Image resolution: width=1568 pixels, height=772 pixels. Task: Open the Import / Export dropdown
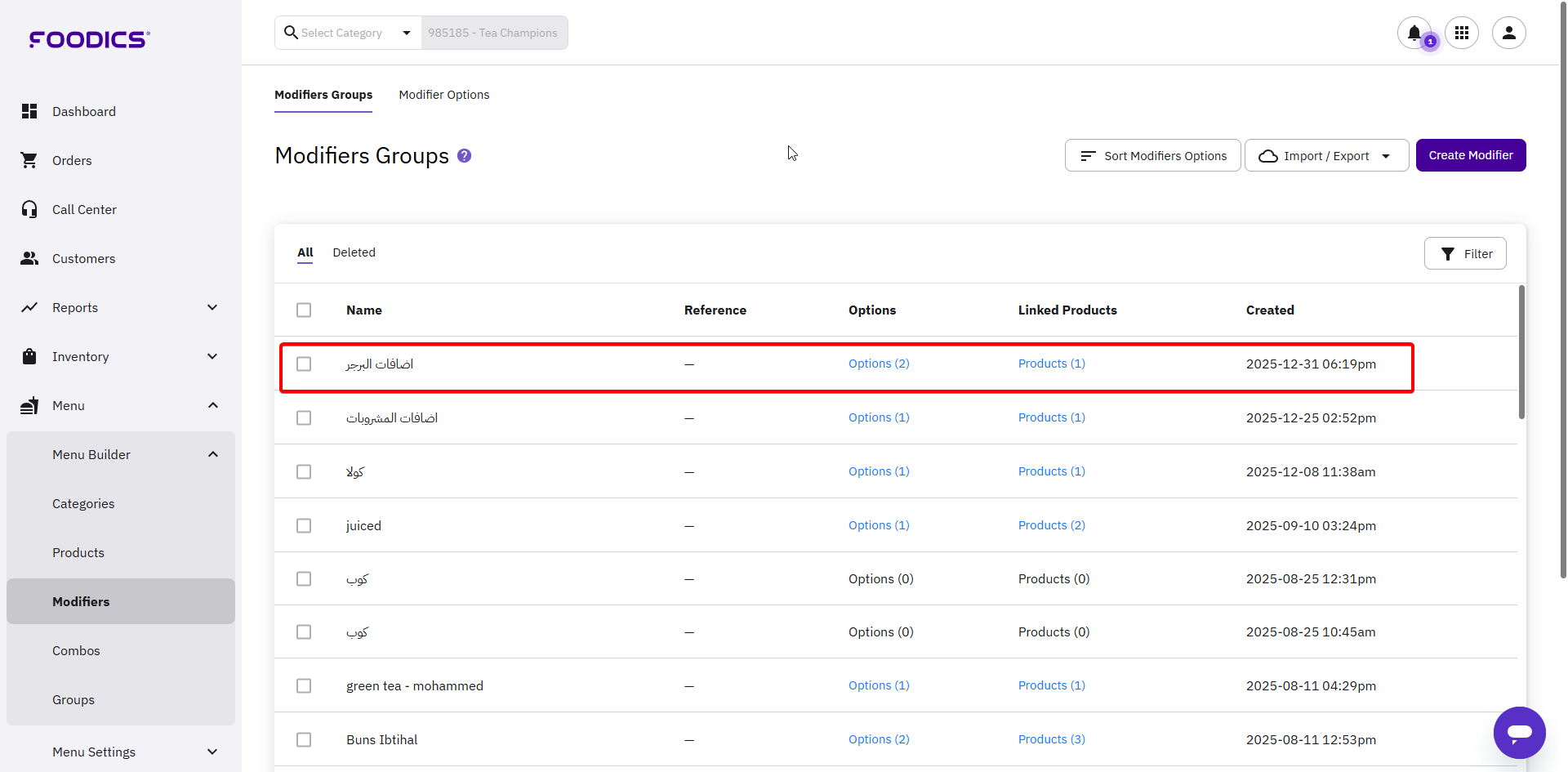click(x=1325, y=155)
